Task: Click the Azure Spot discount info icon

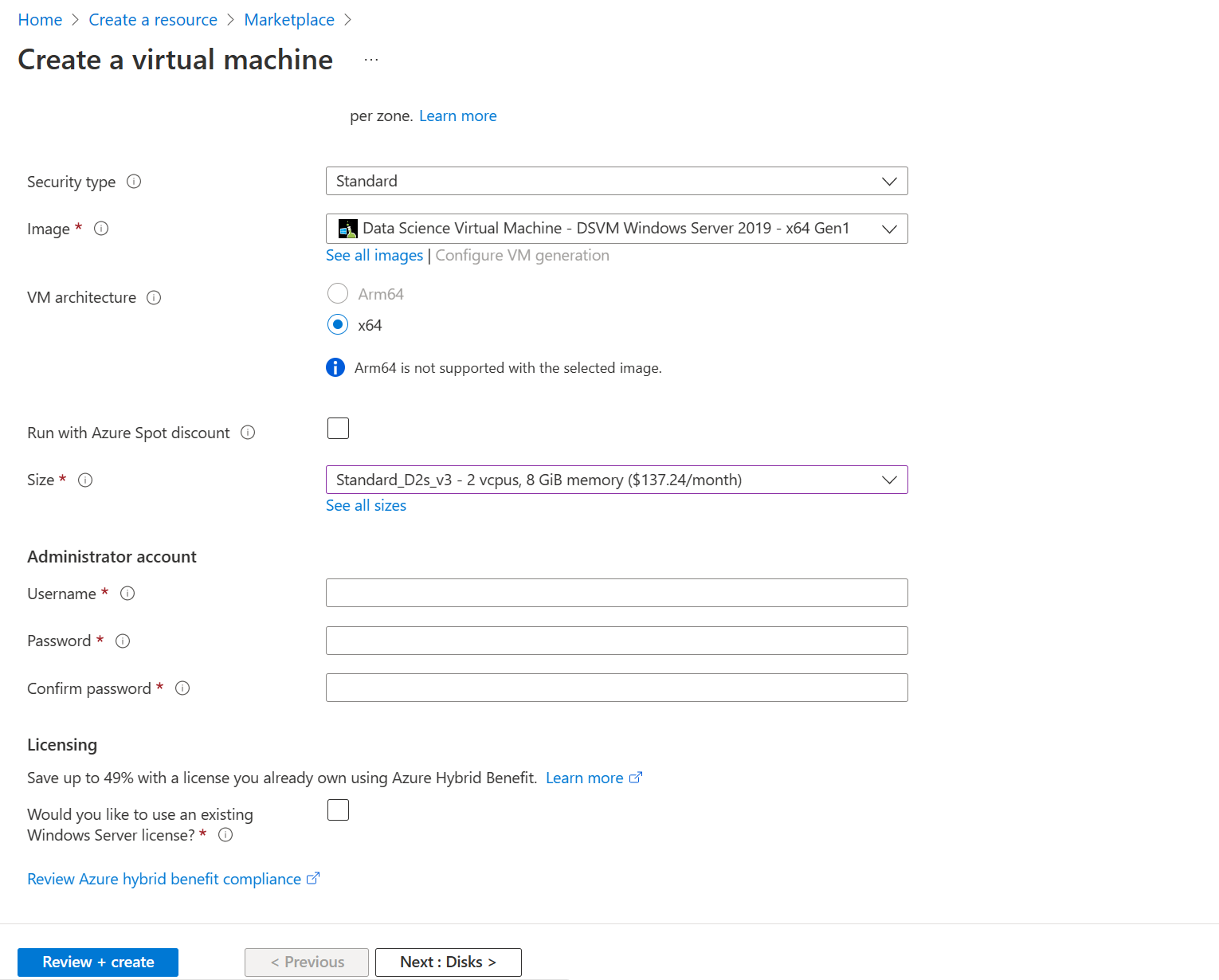Action: pos(248,433)
